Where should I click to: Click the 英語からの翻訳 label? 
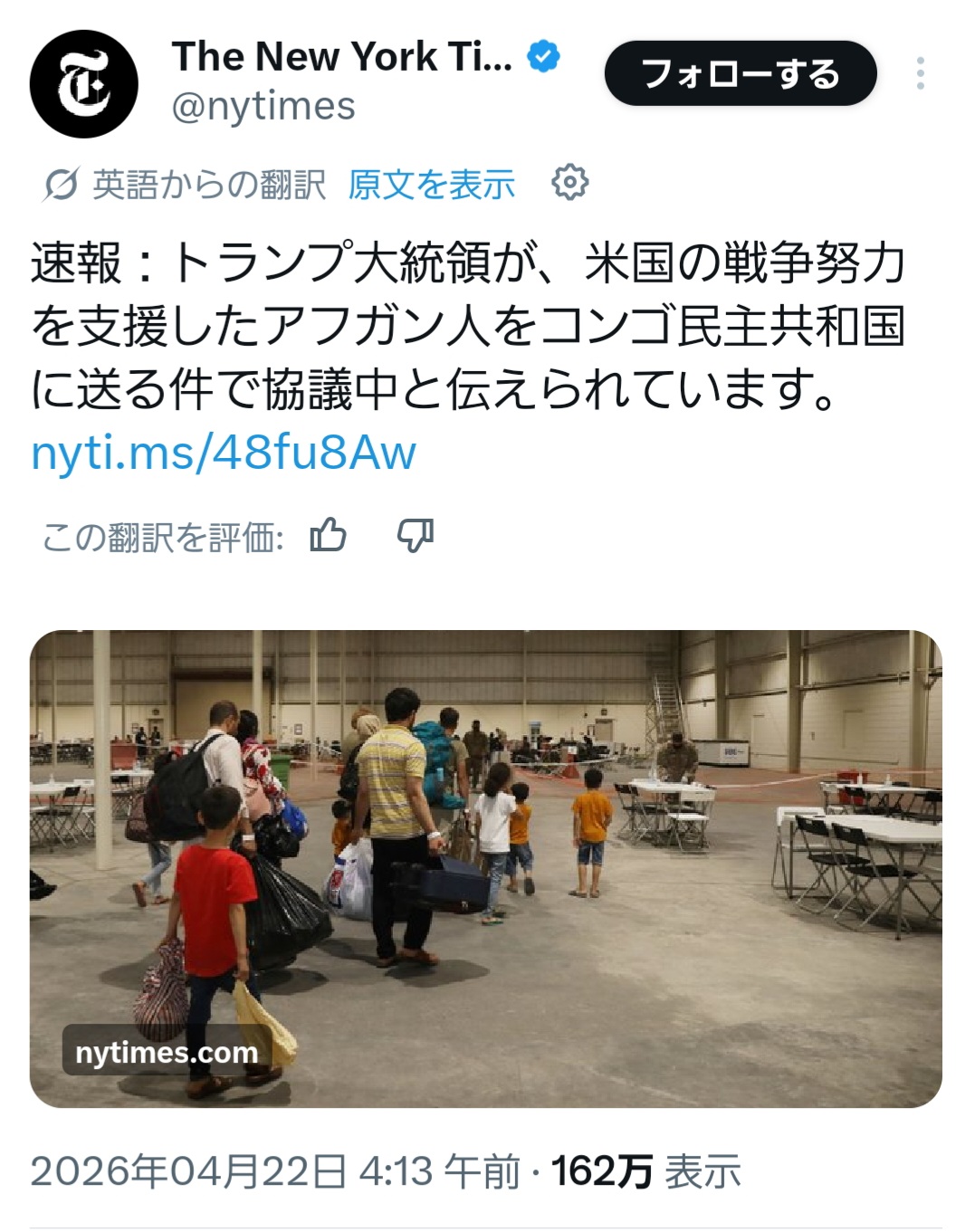tap(209, 185)
